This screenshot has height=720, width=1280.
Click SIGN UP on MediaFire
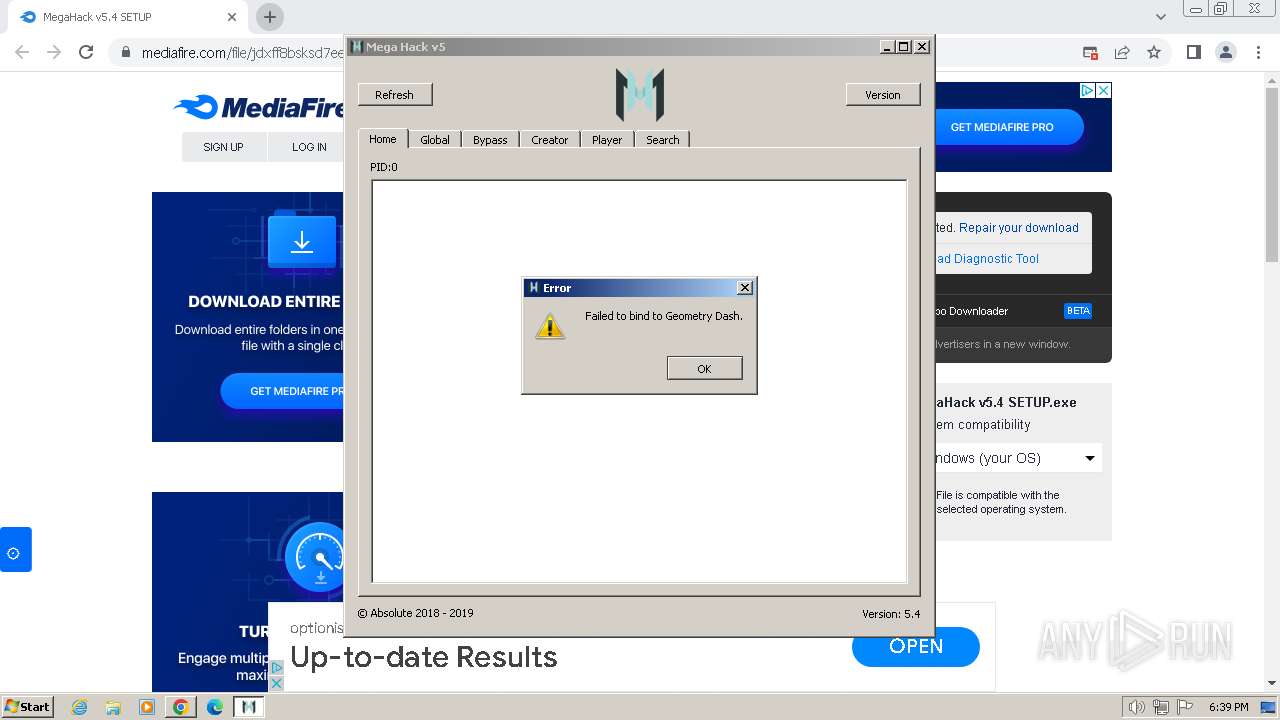click(223, 147)
